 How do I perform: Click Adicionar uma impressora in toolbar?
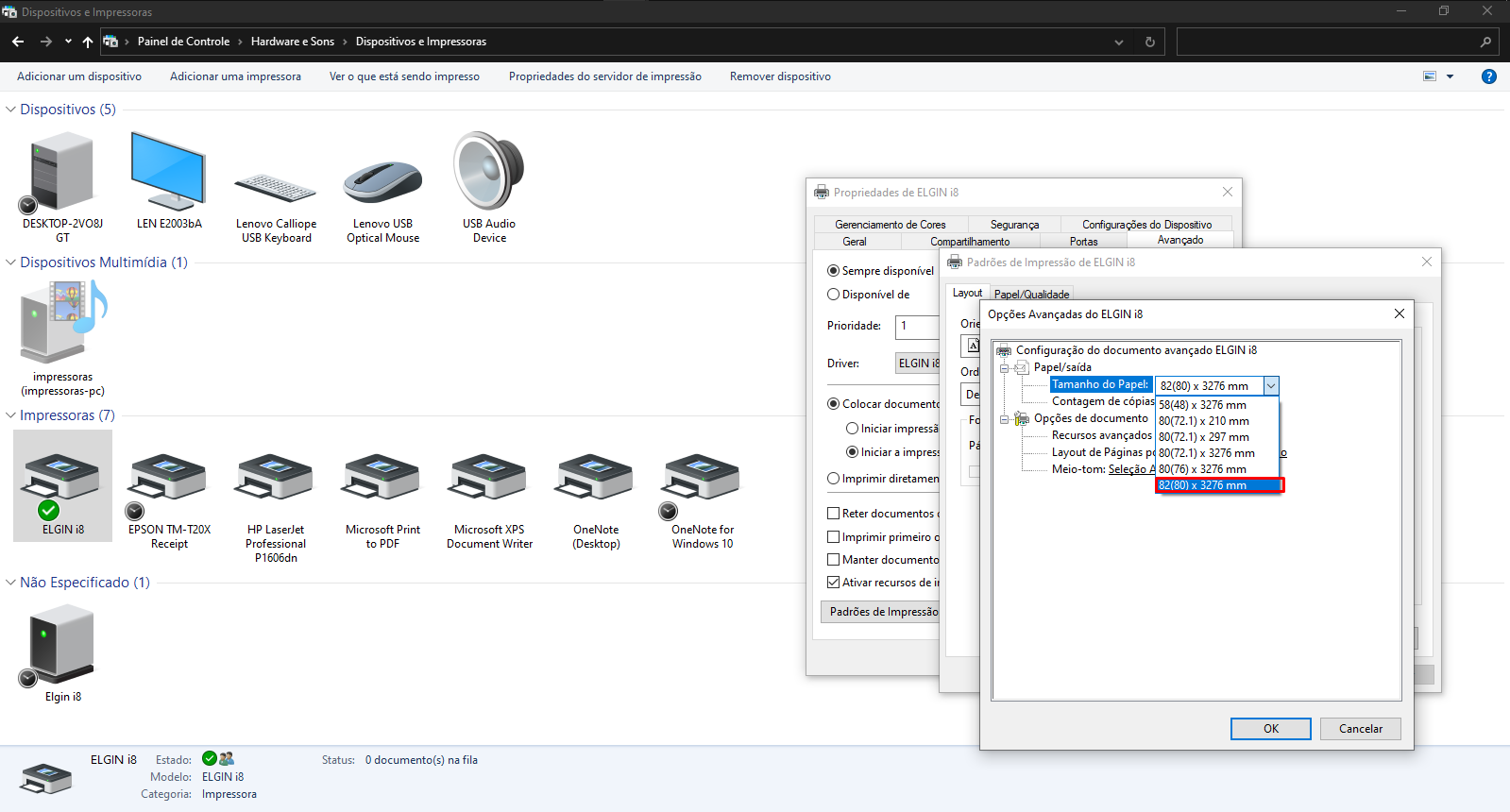point(235,76)
